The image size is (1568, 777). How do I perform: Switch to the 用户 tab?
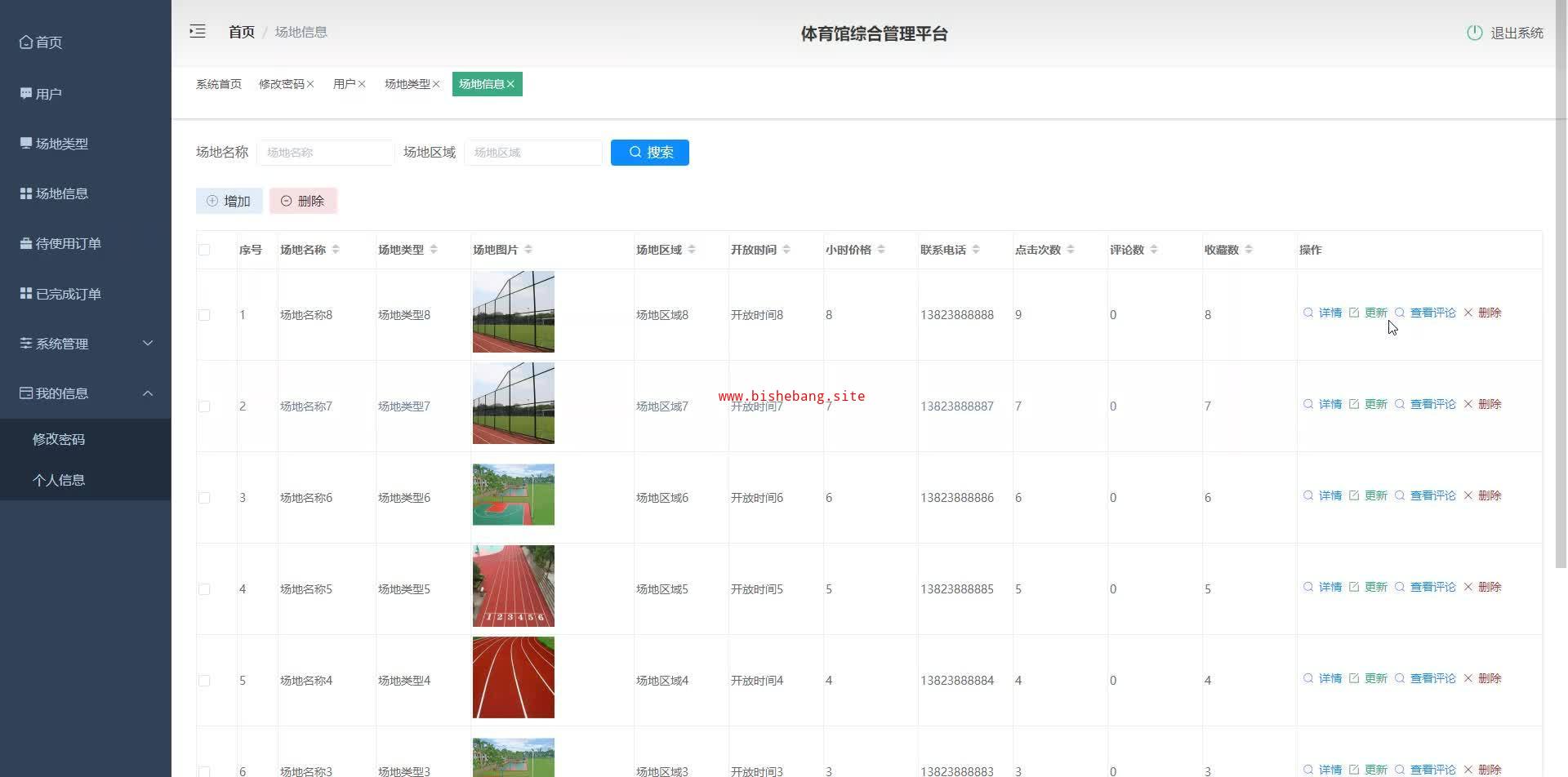pyautogui.click(x=344, y=84)
